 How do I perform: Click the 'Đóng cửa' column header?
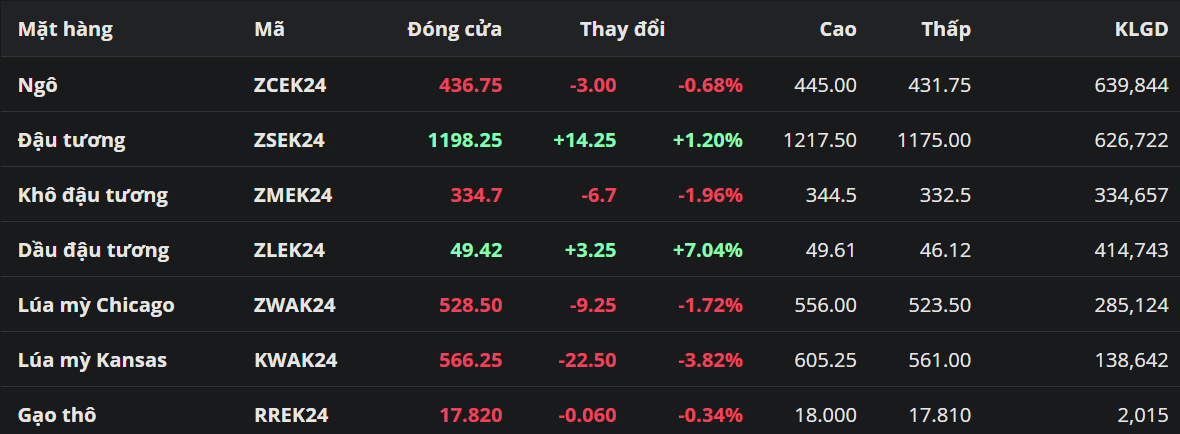coord(454,29)
